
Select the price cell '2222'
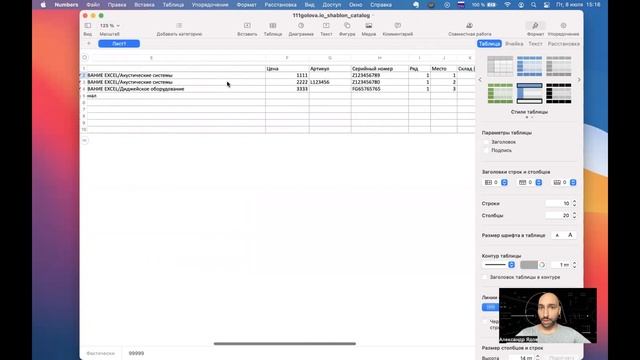pos(287,82)
